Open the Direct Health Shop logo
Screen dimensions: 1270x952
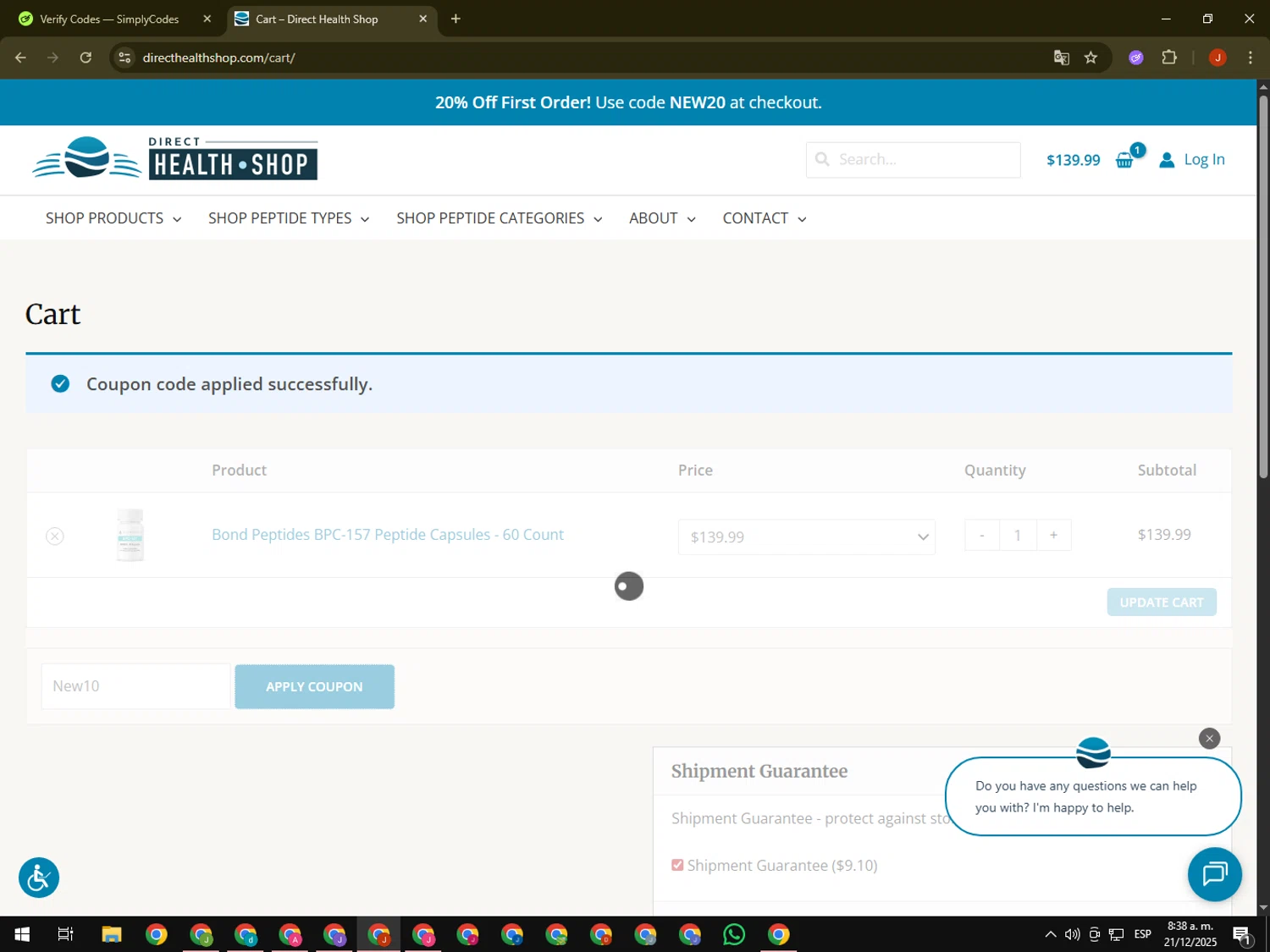pos(175,159)
